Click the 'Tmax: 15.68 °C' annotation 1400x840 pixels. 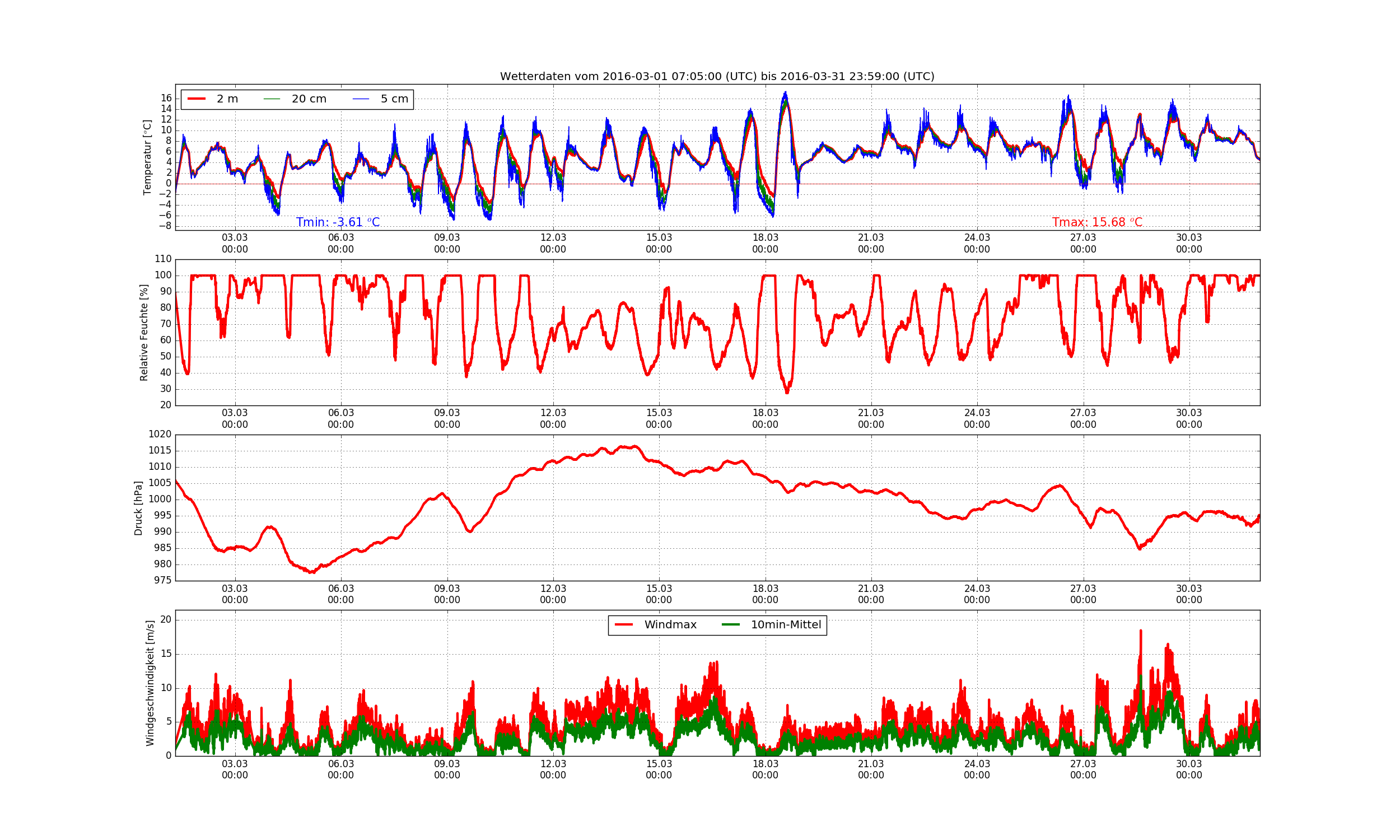[x=1097, y=222]
